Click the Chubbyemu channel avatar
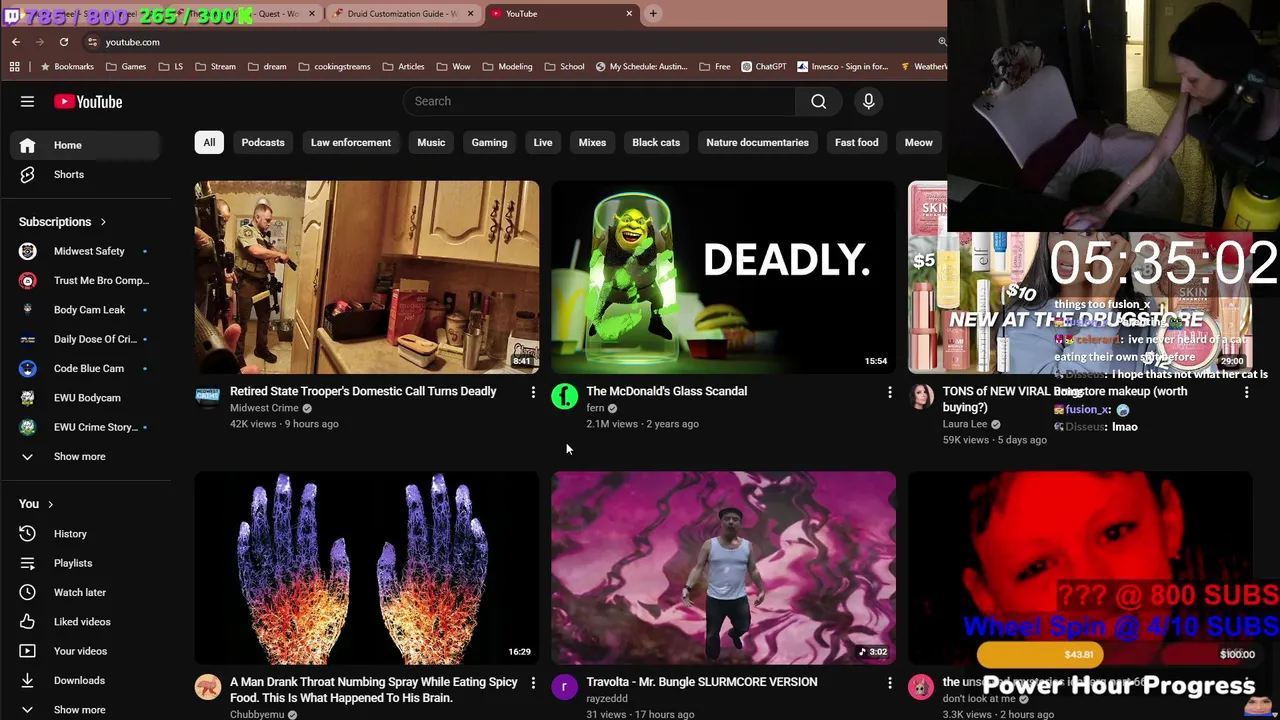This screenshot has height=720, width=1280. point(207,687)
